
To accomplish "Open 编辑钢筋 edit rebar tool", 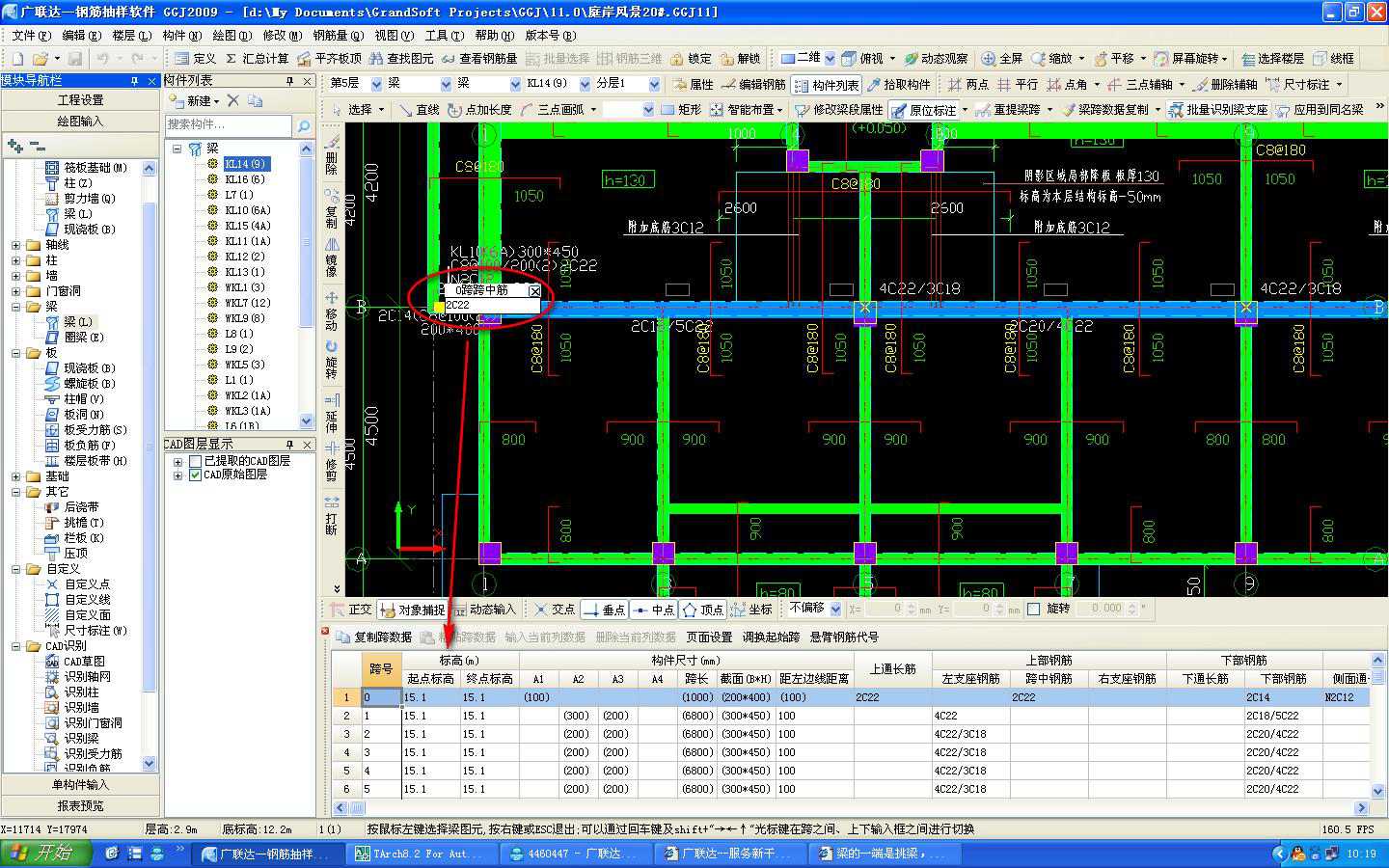I will (x=753, y=84).
